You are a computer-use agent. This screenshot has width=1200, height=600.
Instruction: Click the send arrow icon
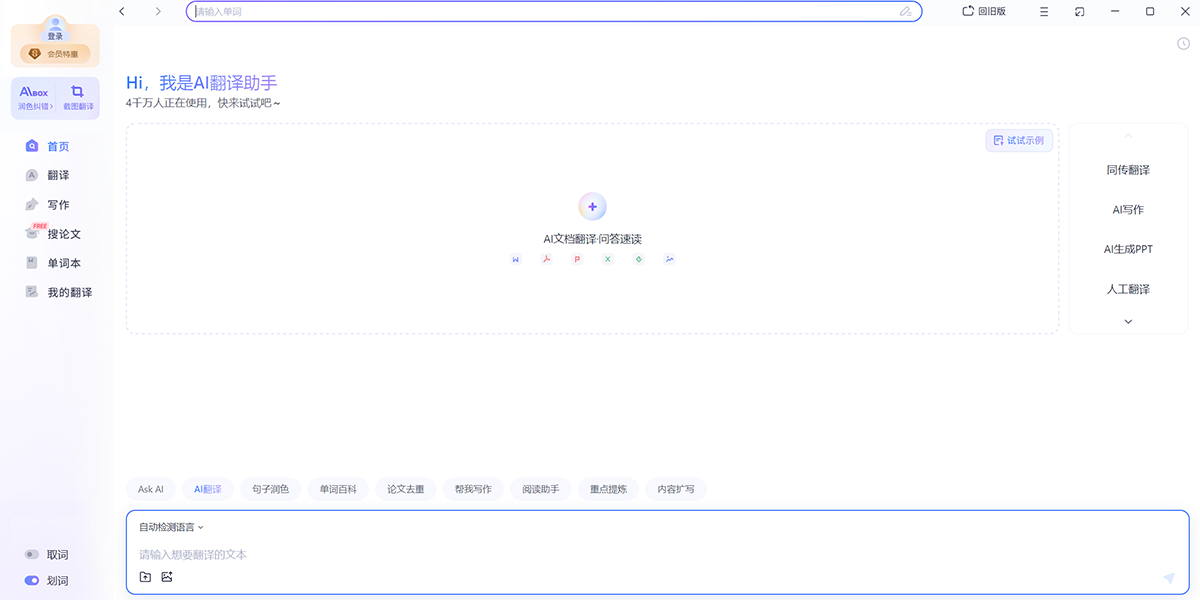1168,578
